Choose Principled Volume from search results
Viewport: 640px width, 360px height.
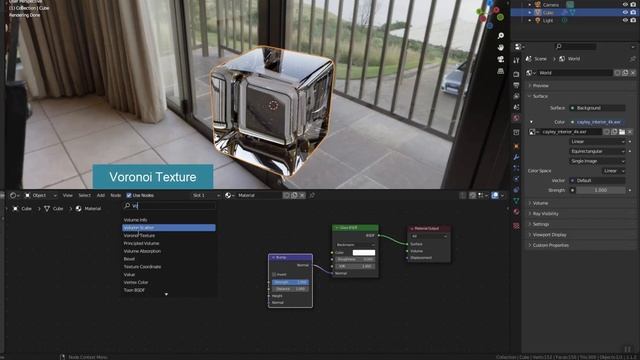169,243
